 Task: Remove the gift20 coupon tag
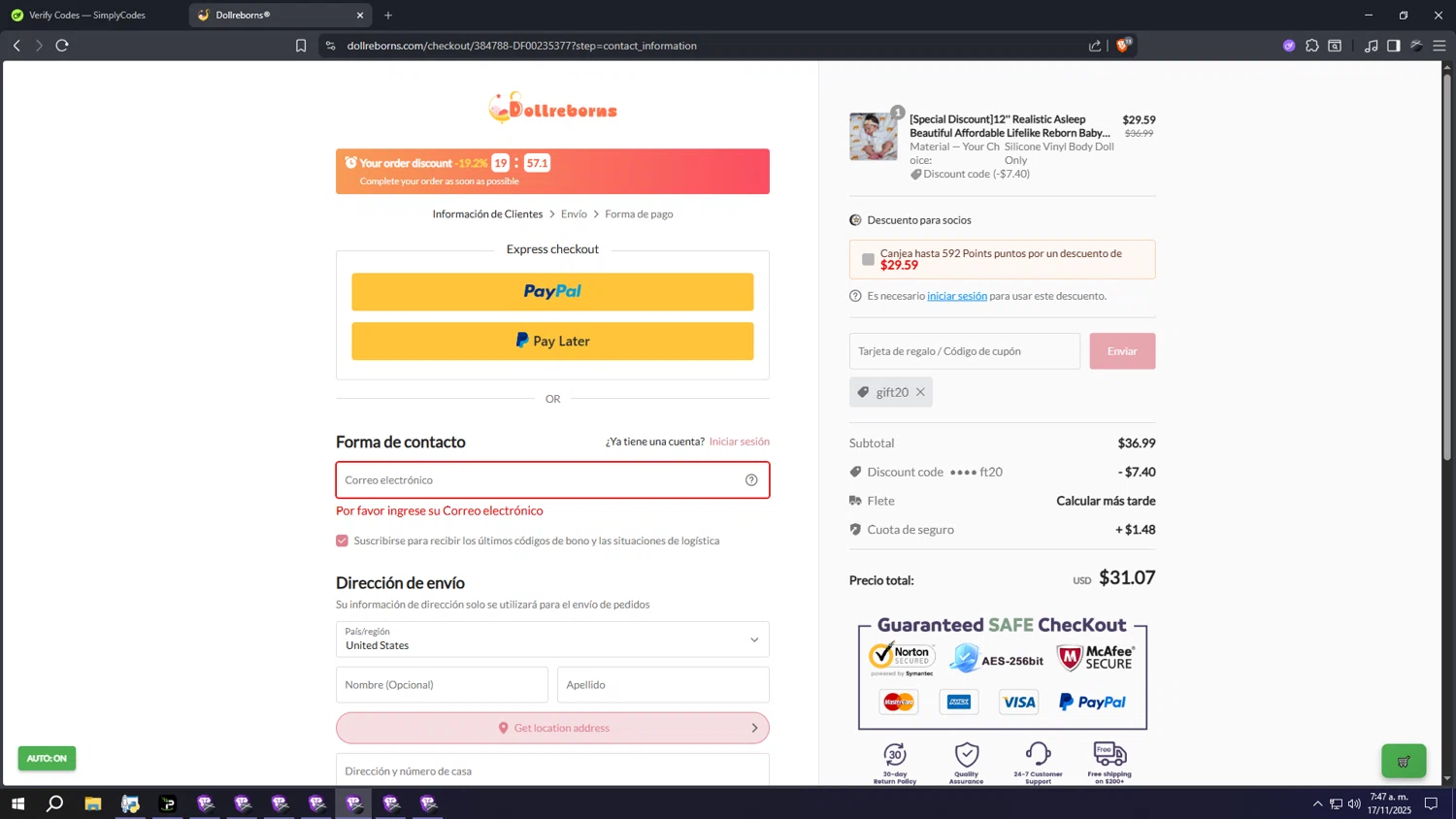[920, 392]
